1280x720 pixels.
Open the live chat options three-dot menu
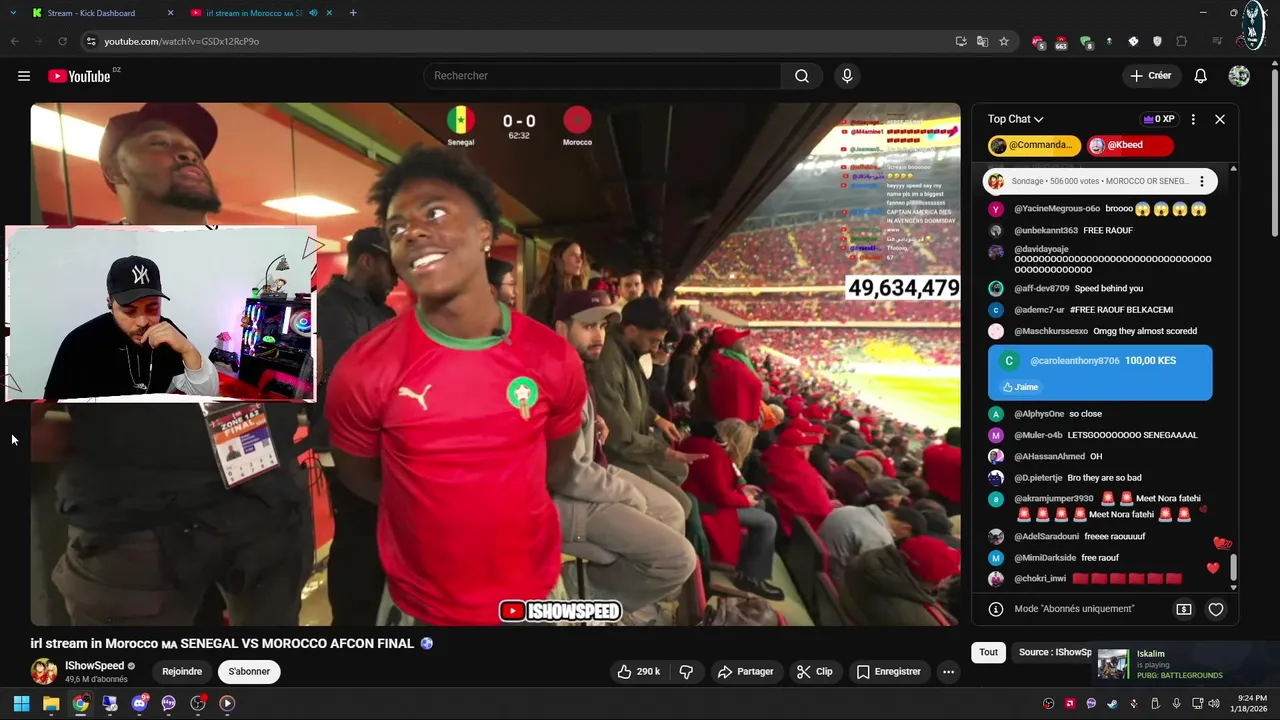tap(1193, 119)
